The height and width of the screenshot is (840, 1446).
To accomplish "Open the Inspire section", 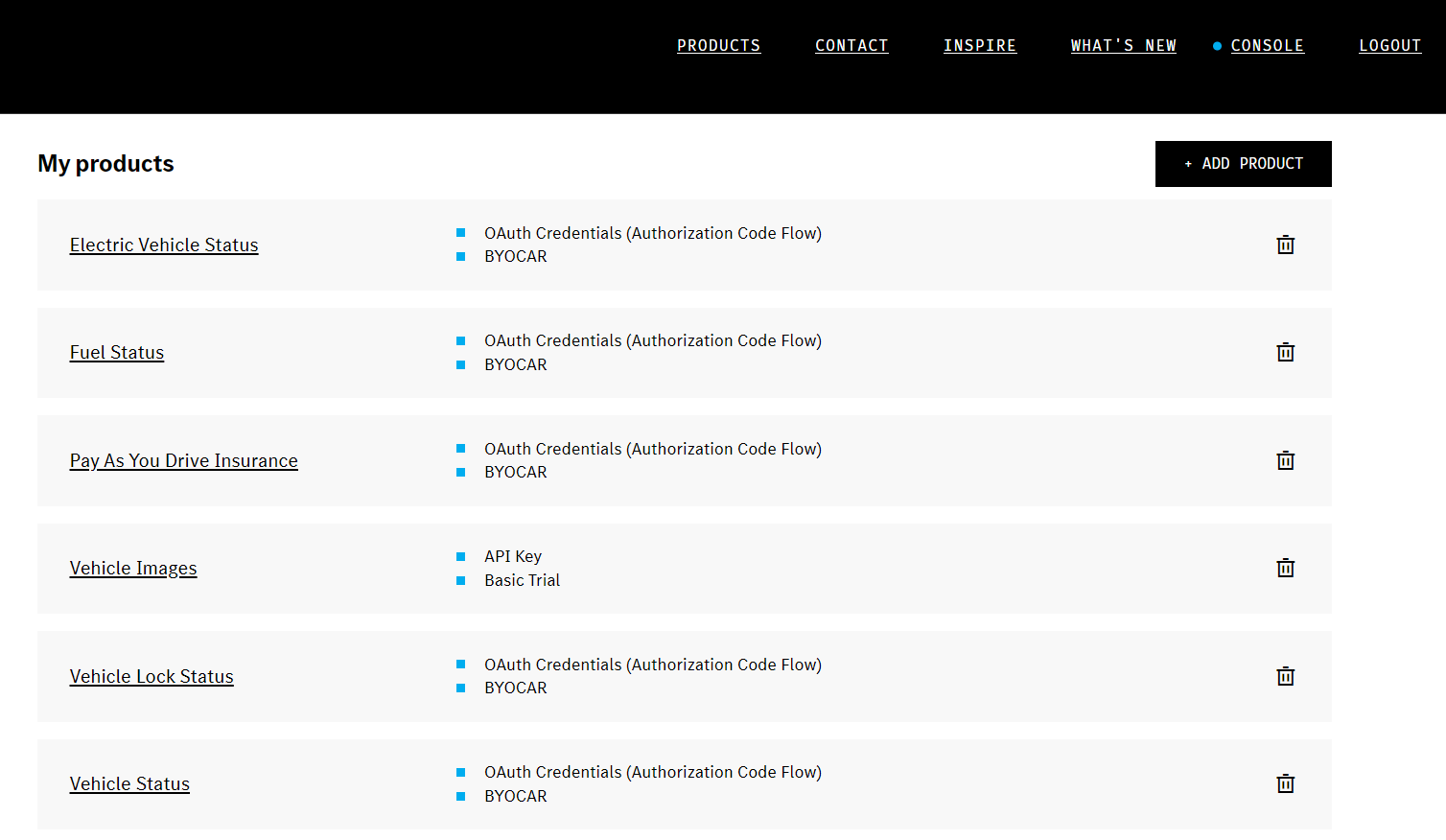I will pyautogui.click(x=979, y=45).
